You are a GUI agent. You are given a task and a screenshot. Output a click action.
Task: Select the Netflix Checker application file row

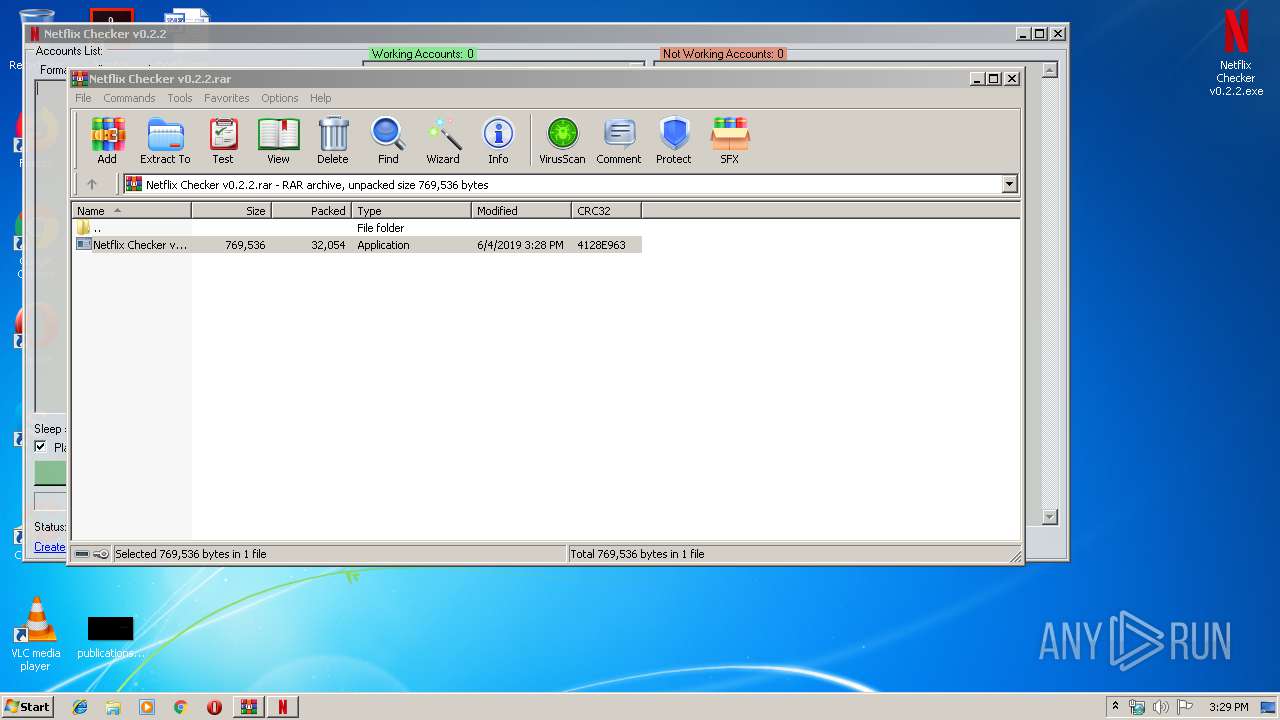(358, 245)
